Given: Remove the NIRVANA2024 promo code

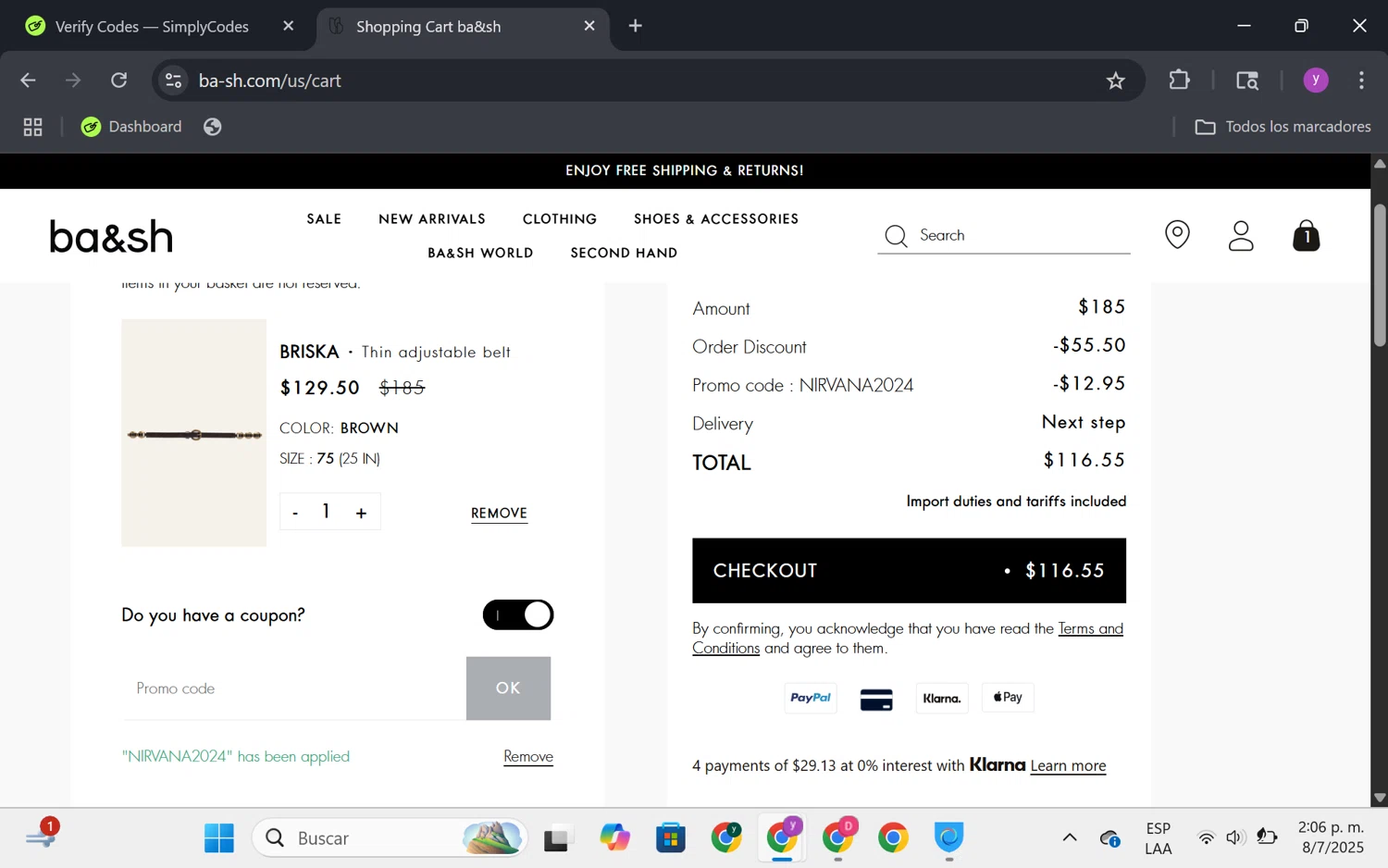Looking at the screenshot, I should pyautogui.click(x=528, y=757).
